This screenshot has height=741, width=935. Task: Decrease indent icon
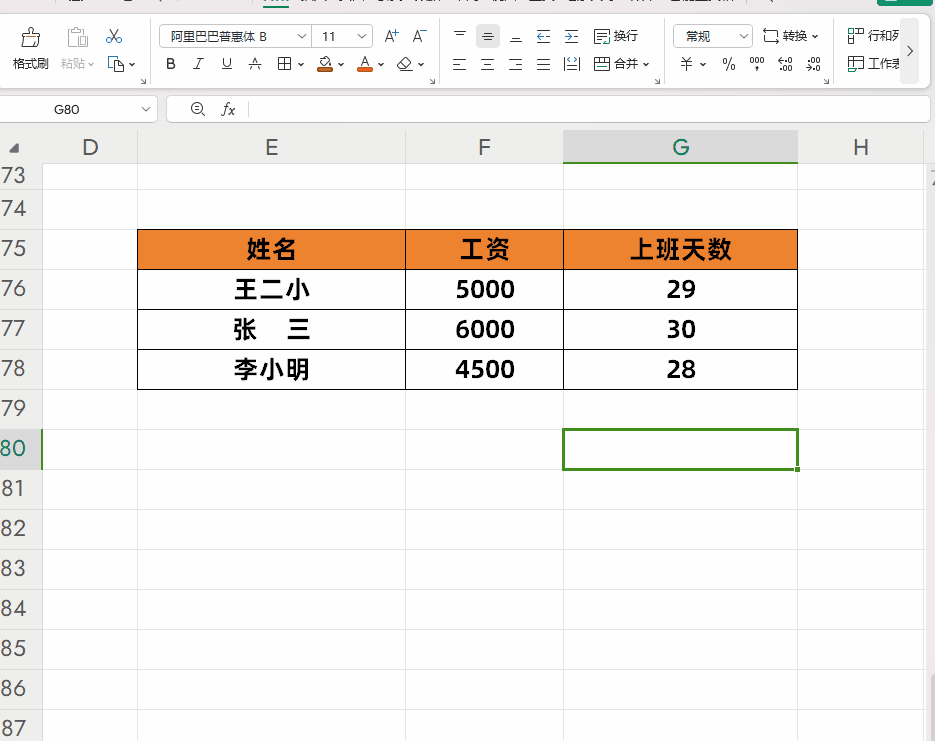(543, 36)
